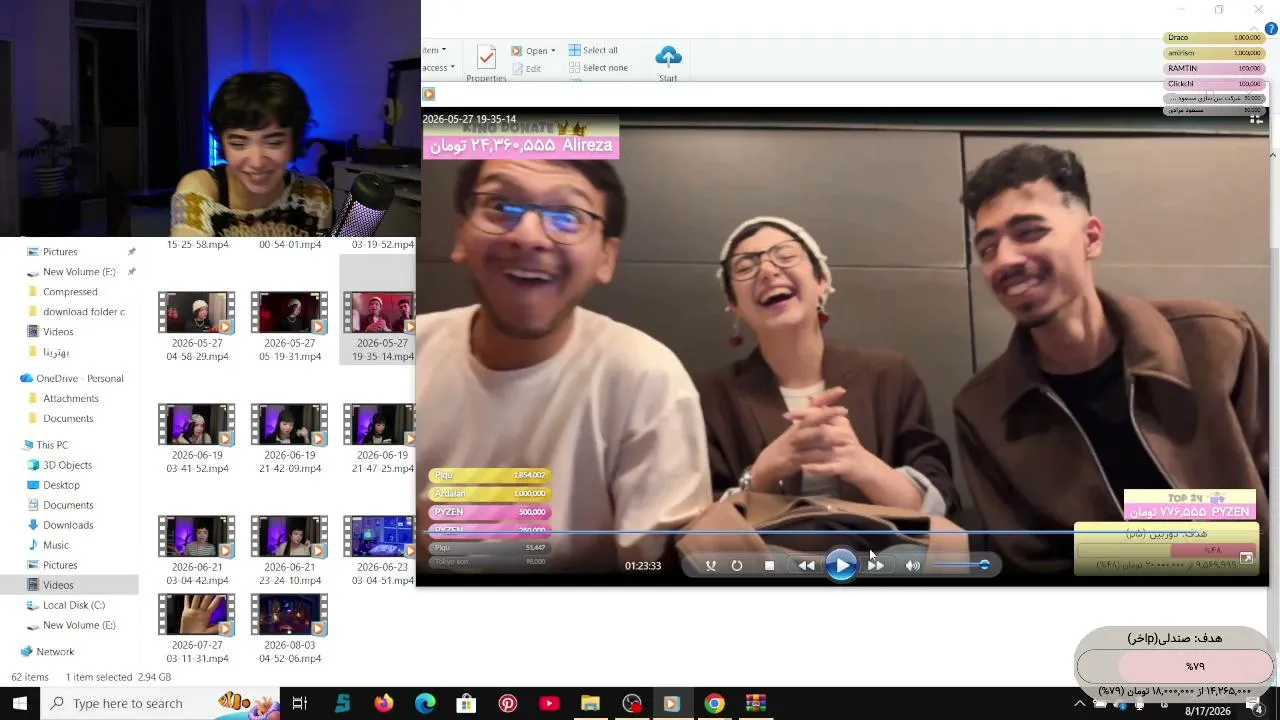The width and height of the screenshot is (1280, 720).
Task: Click Select all in the ribbon
Action: 593,50
